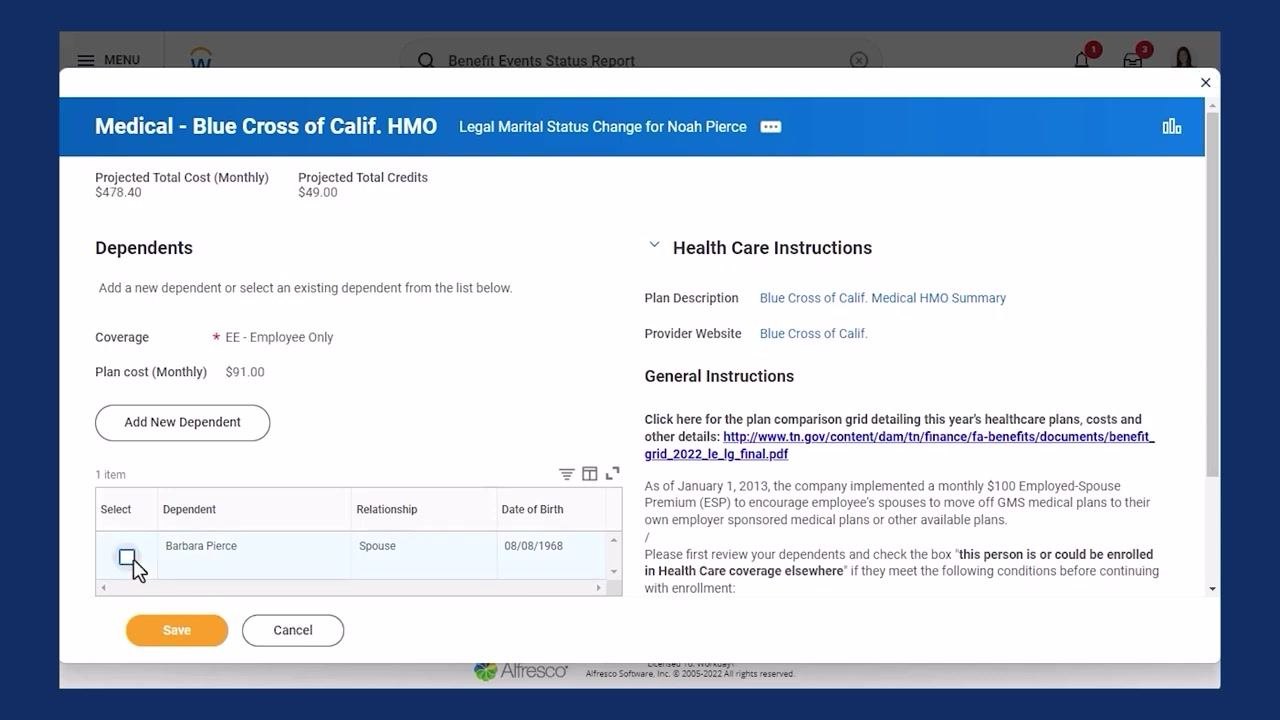This screenshot has height=720, width=1280.
Task: Open the chart icon in blue header
Action: click(x=1172, y=126)
